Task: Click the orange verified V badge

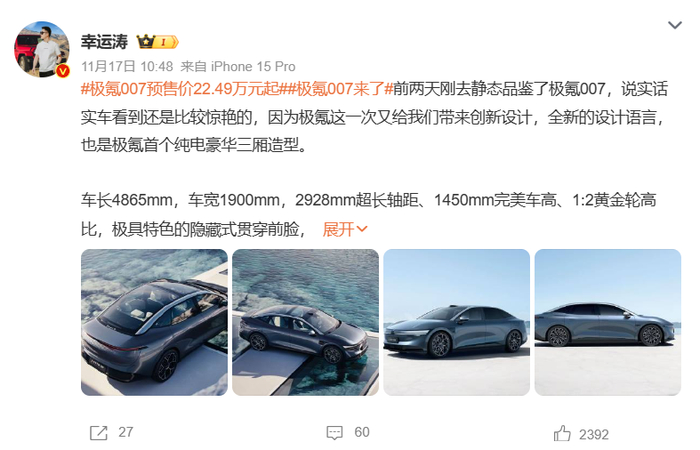Action: click(x=63, y=71)
